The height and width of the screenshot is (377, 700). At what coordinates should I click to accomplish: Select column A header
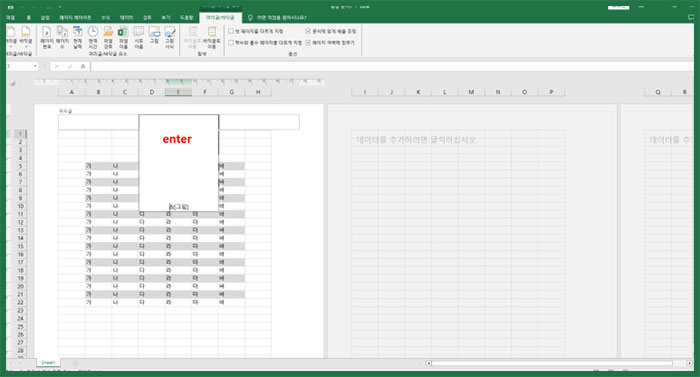pyautogui.click(x=71, y=92)
